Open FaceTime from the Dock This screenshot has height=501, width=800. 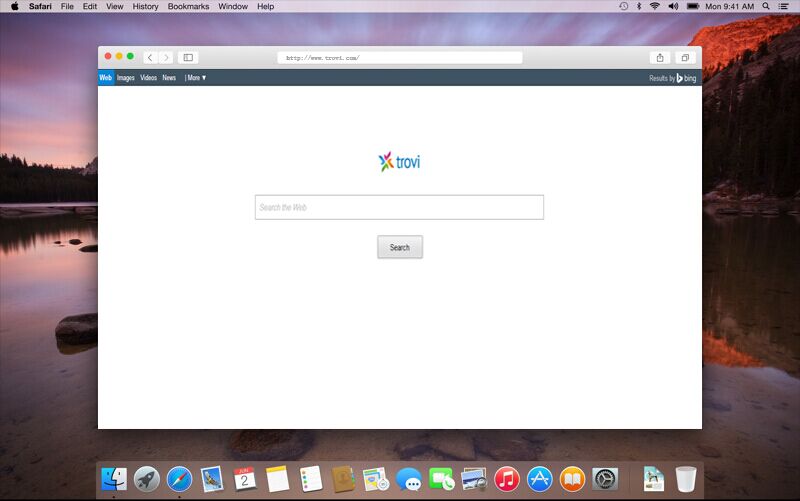(x=441, y=479)
